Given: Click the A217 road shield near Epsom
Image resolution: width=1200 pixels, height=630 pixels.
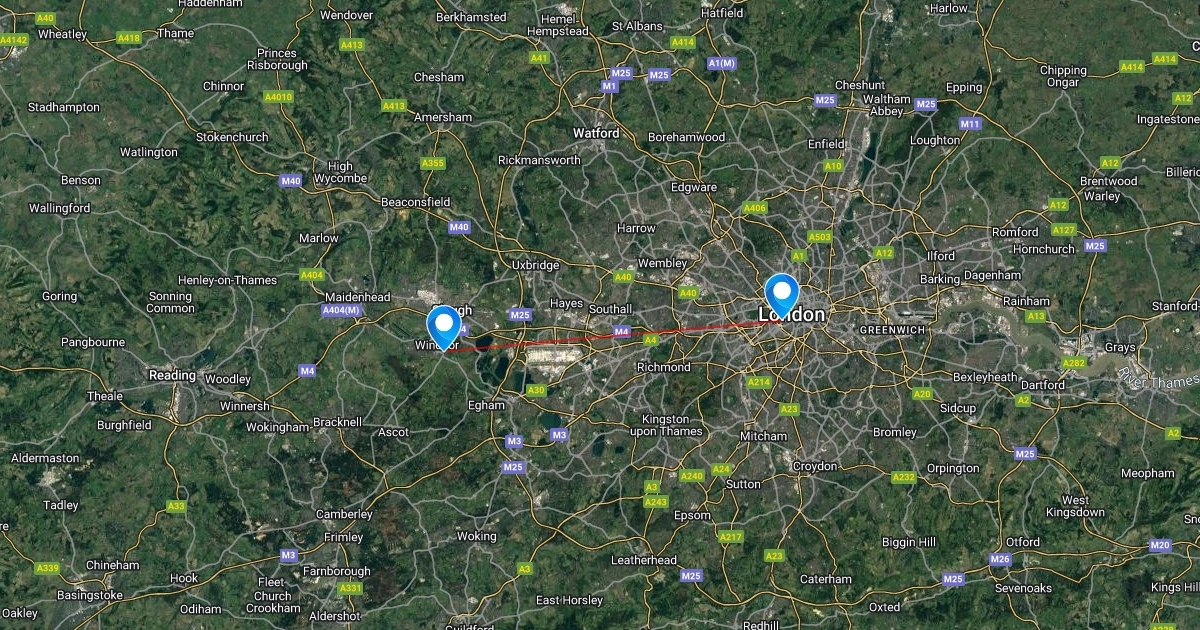Looking at the screenshot, I should [x=731, y=537].
